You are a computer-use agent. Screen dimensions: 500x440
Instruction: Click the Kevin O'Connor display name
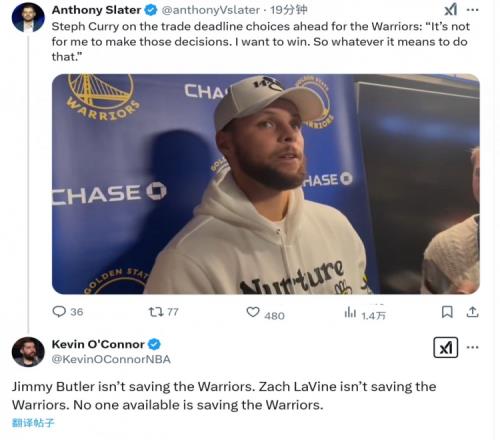(x=98, y=344)
